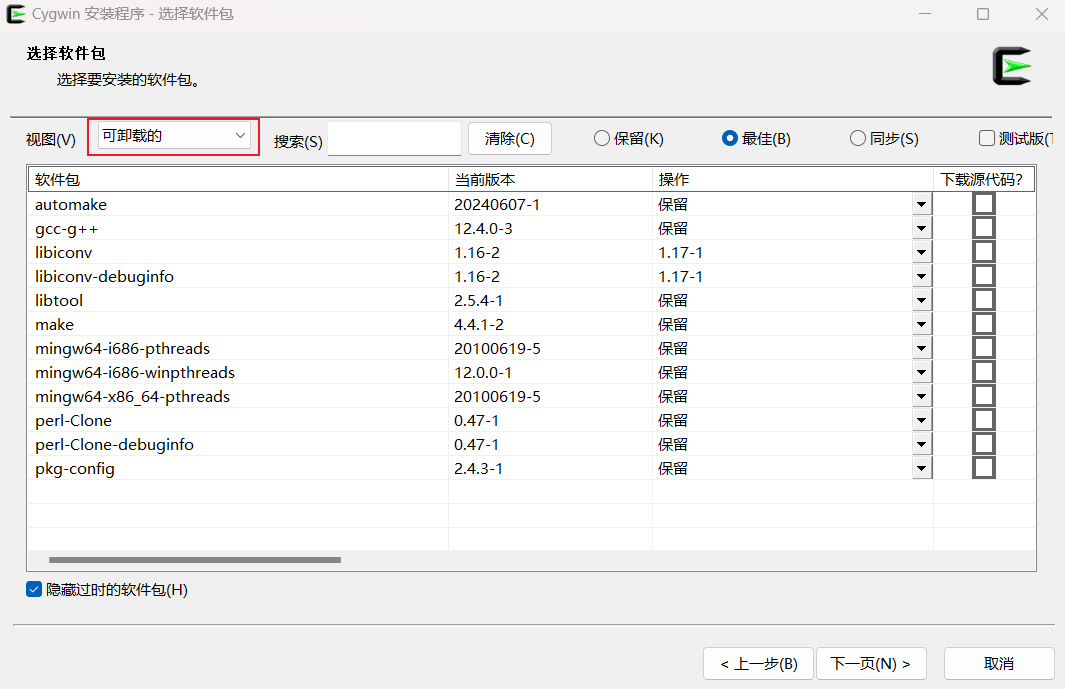The width and height of the screenshot is (1065, 689).
Task: Open the action dropdown for mingw64-x86_64-pthreads
Action: 922,397
